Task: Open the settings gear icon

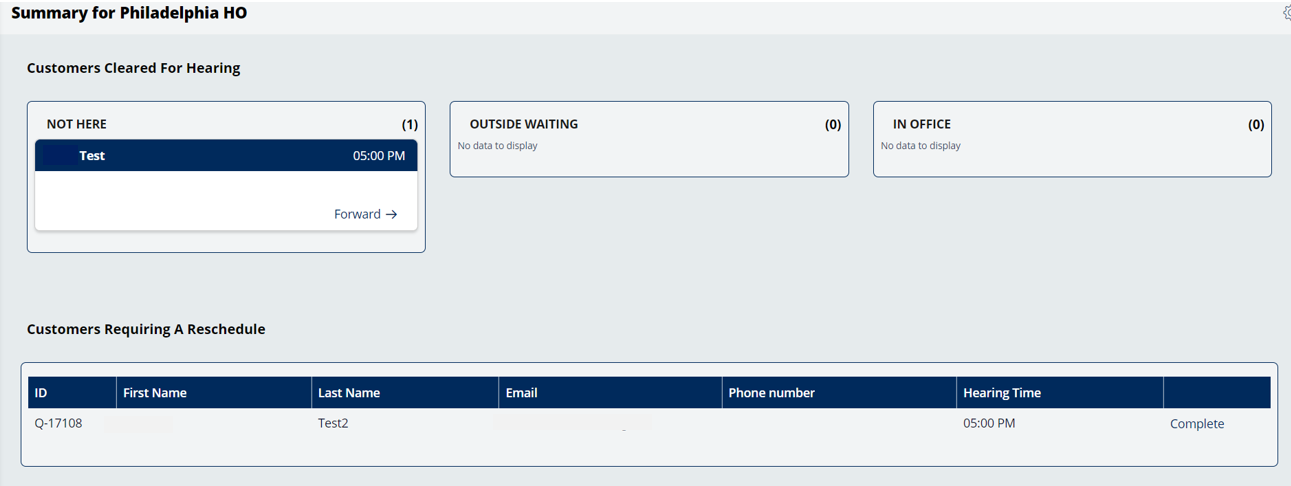Action: tap(1286, 13)
